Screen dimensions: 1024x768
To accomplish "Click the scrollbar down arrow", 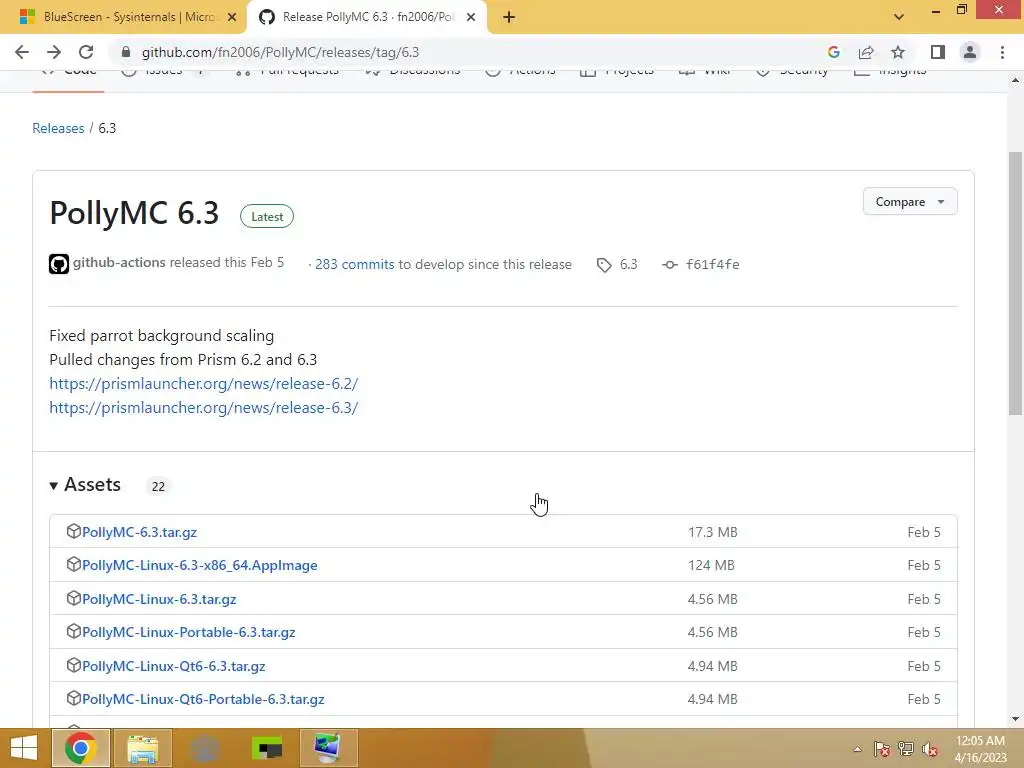I will point(1015,719).
